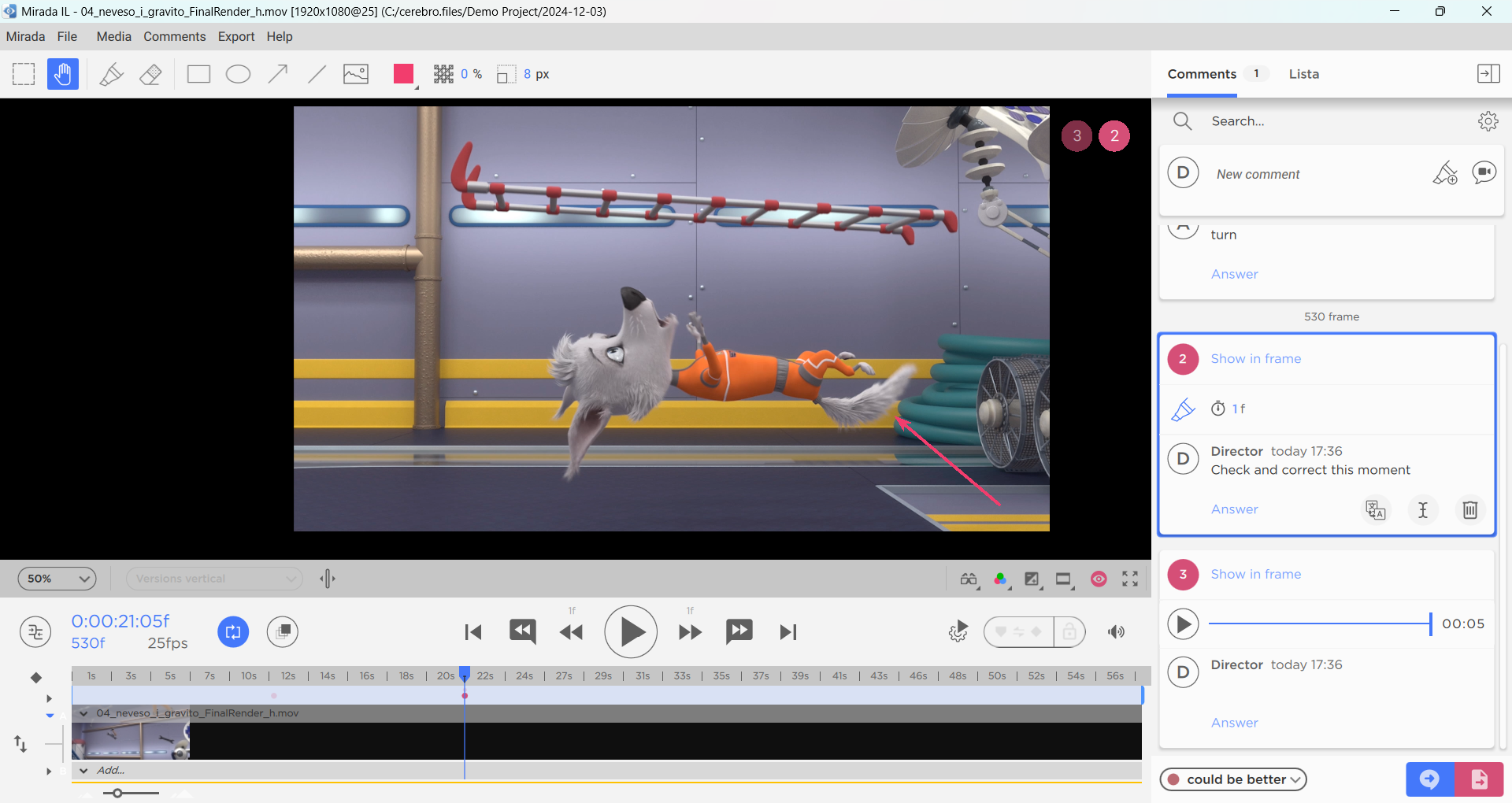Pick the ellipse shape tool
This screenshot has height=803, width=1512.
tap(238, 74)
